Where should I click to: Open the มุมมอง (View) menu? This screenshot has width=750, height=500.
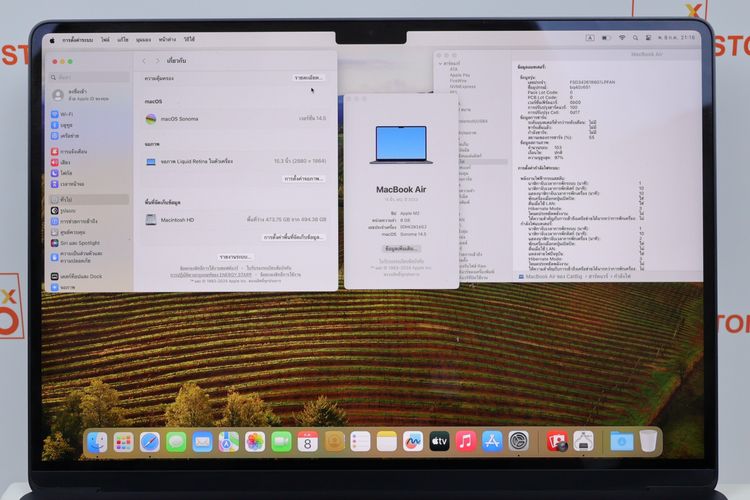pos(143,40)
